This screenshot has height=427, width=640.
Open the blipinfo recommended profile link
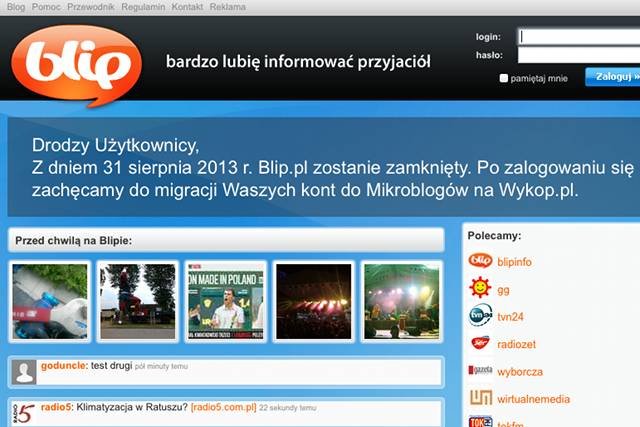point(514,262)
